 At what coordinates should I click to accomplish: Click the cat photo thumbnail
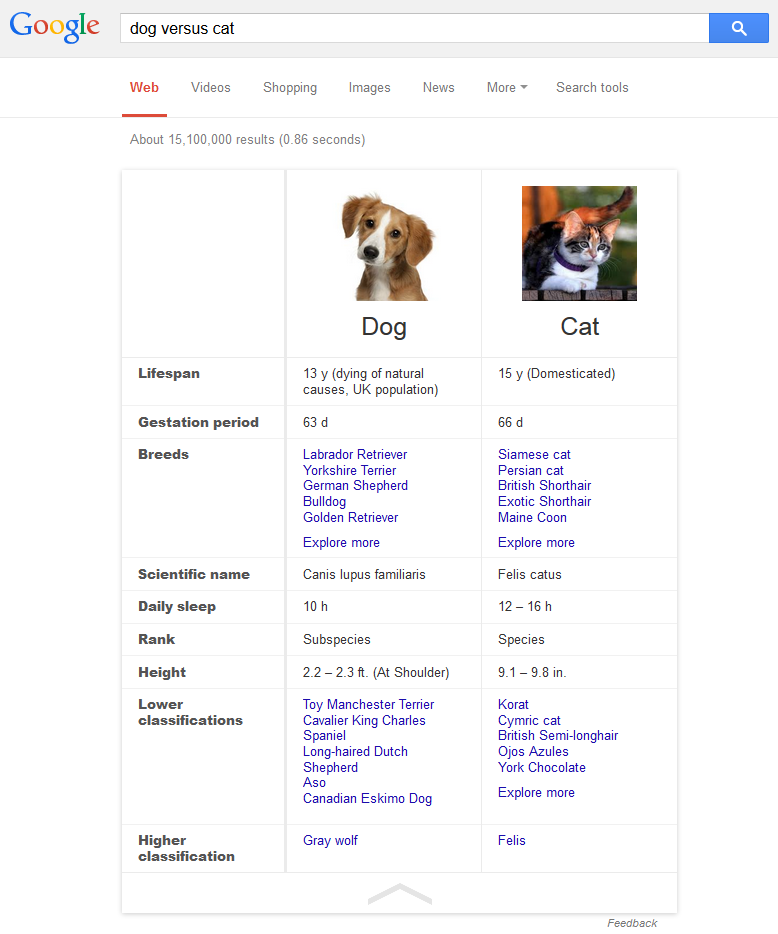click(x=579, y=243)
